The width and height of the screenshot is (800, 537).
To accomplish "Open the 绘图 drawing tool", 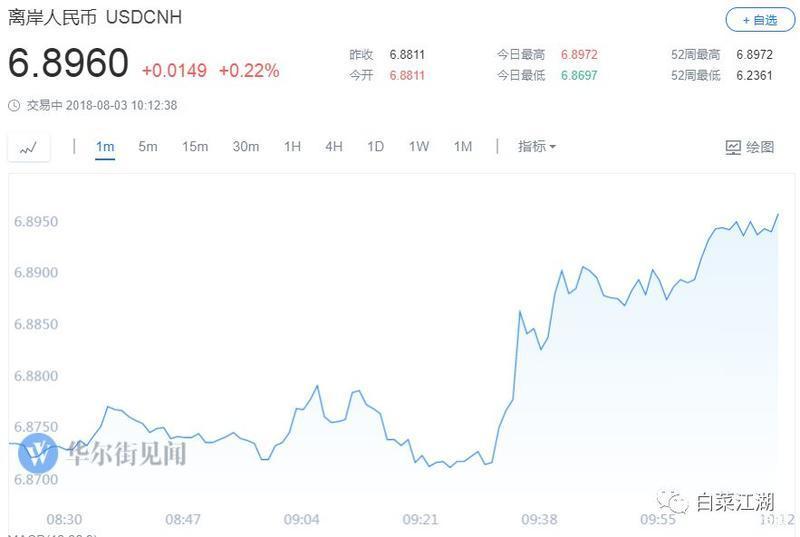I will click(749, 147).
